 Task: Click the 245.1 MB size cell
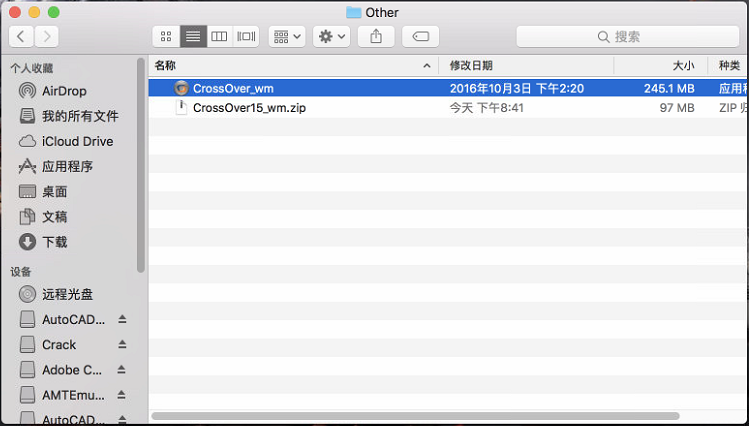tap(669, 88)
